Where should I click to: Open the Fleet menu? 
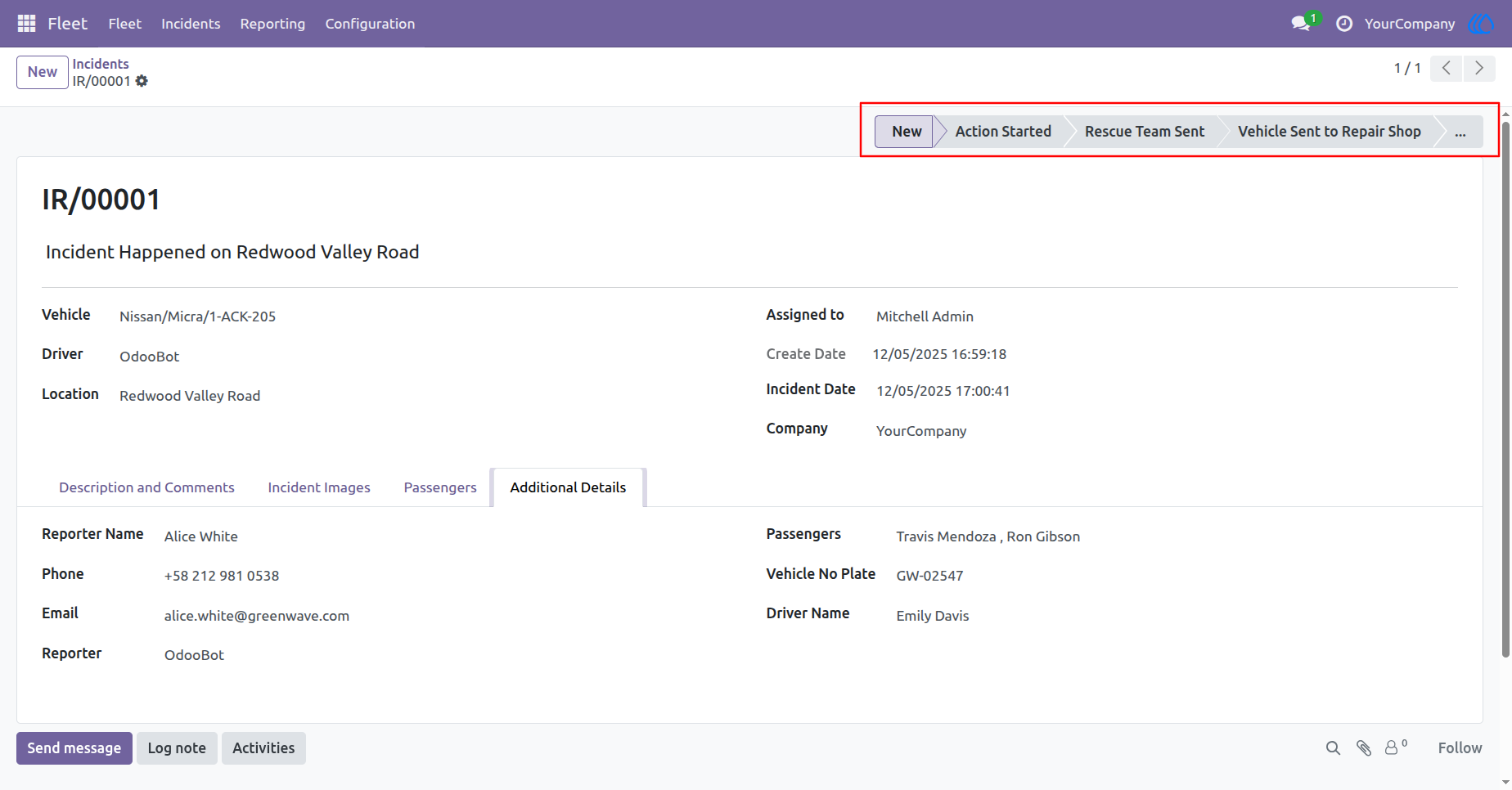[124, 24]
